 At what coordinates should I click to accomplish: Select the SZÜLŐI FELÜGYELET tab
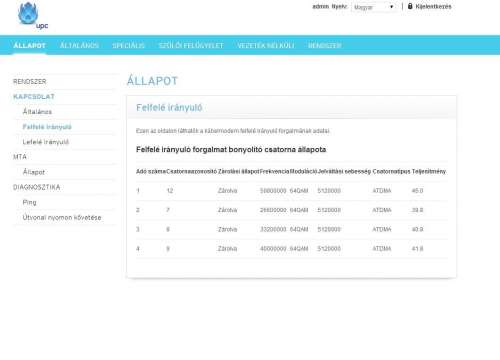(191, 45)
